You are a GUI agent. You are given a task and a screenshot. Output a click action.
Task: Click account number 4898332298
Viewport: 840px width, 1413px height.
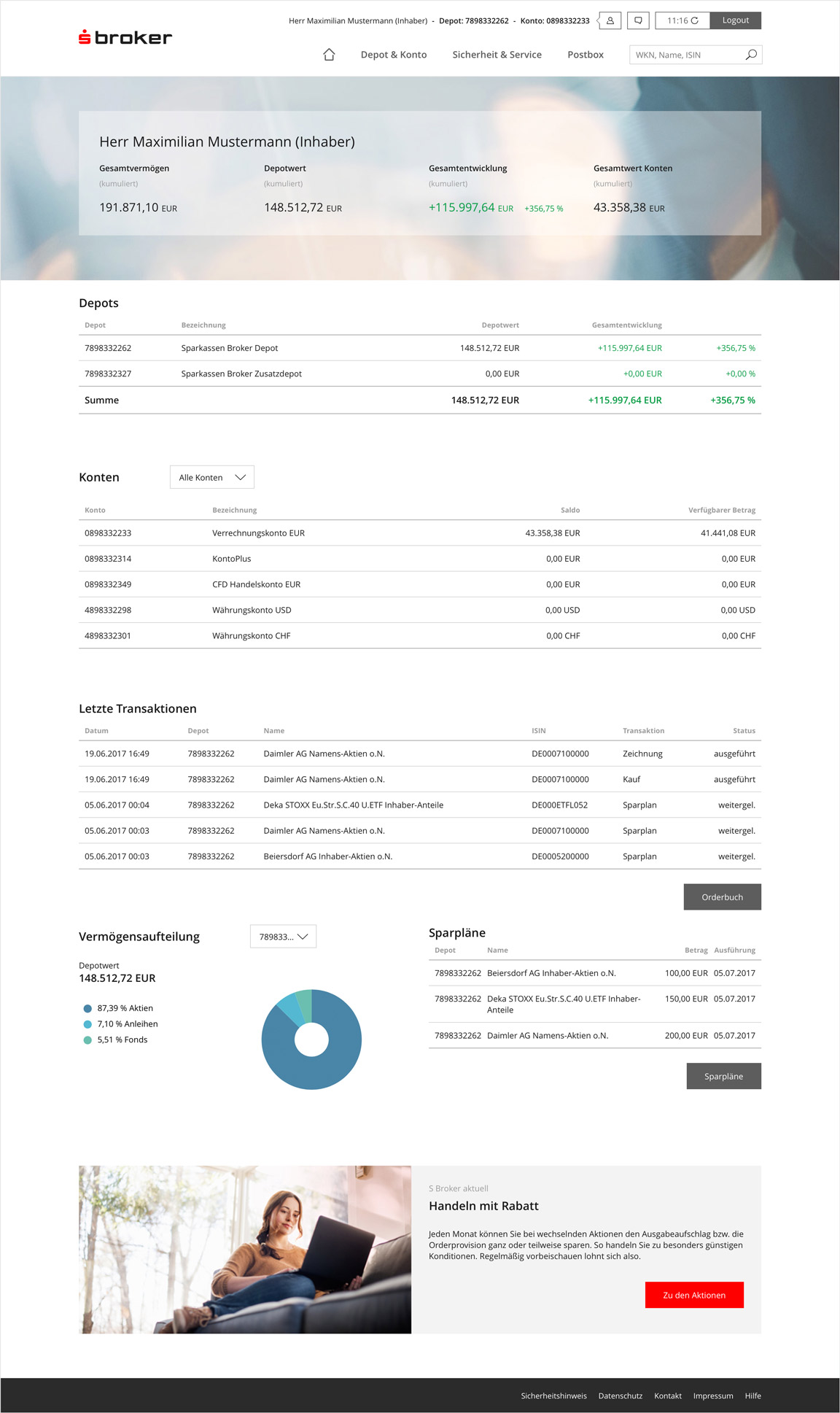tap(108, 610)
